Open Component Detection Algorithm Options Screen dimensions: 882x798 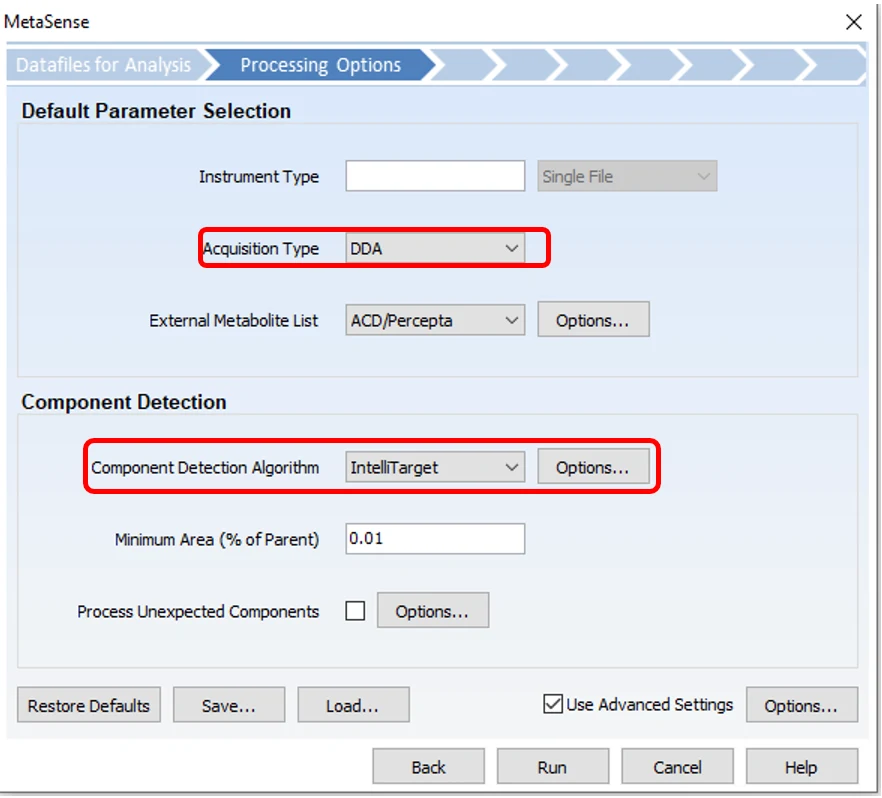[x=593, y=467]
